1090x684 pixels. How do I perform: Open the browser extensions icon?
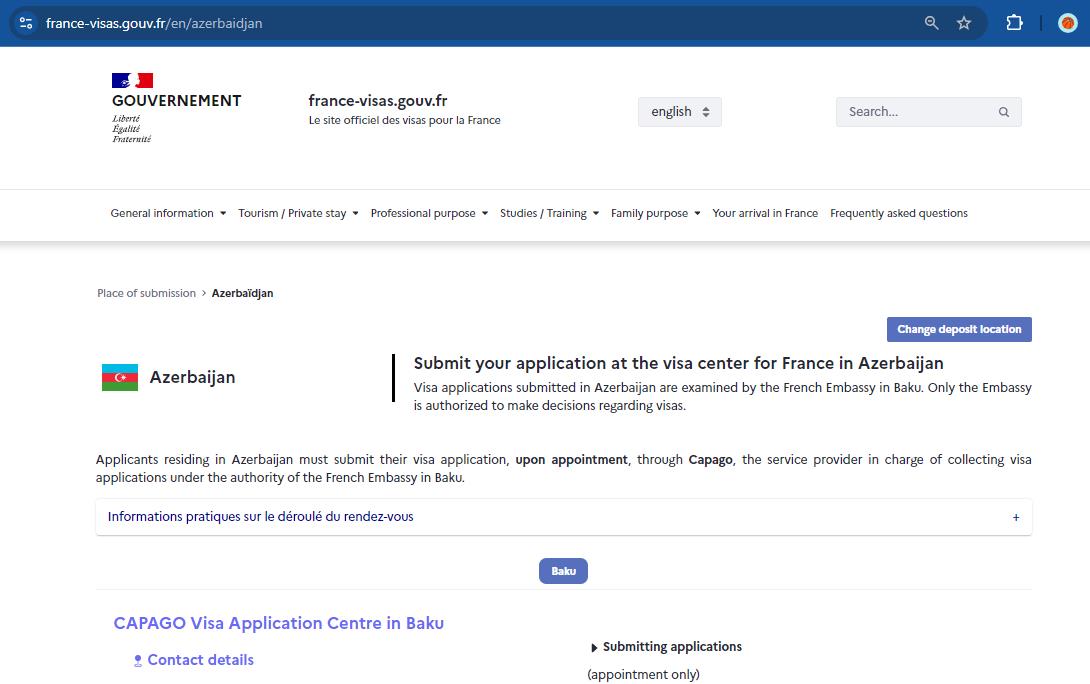1014,22
